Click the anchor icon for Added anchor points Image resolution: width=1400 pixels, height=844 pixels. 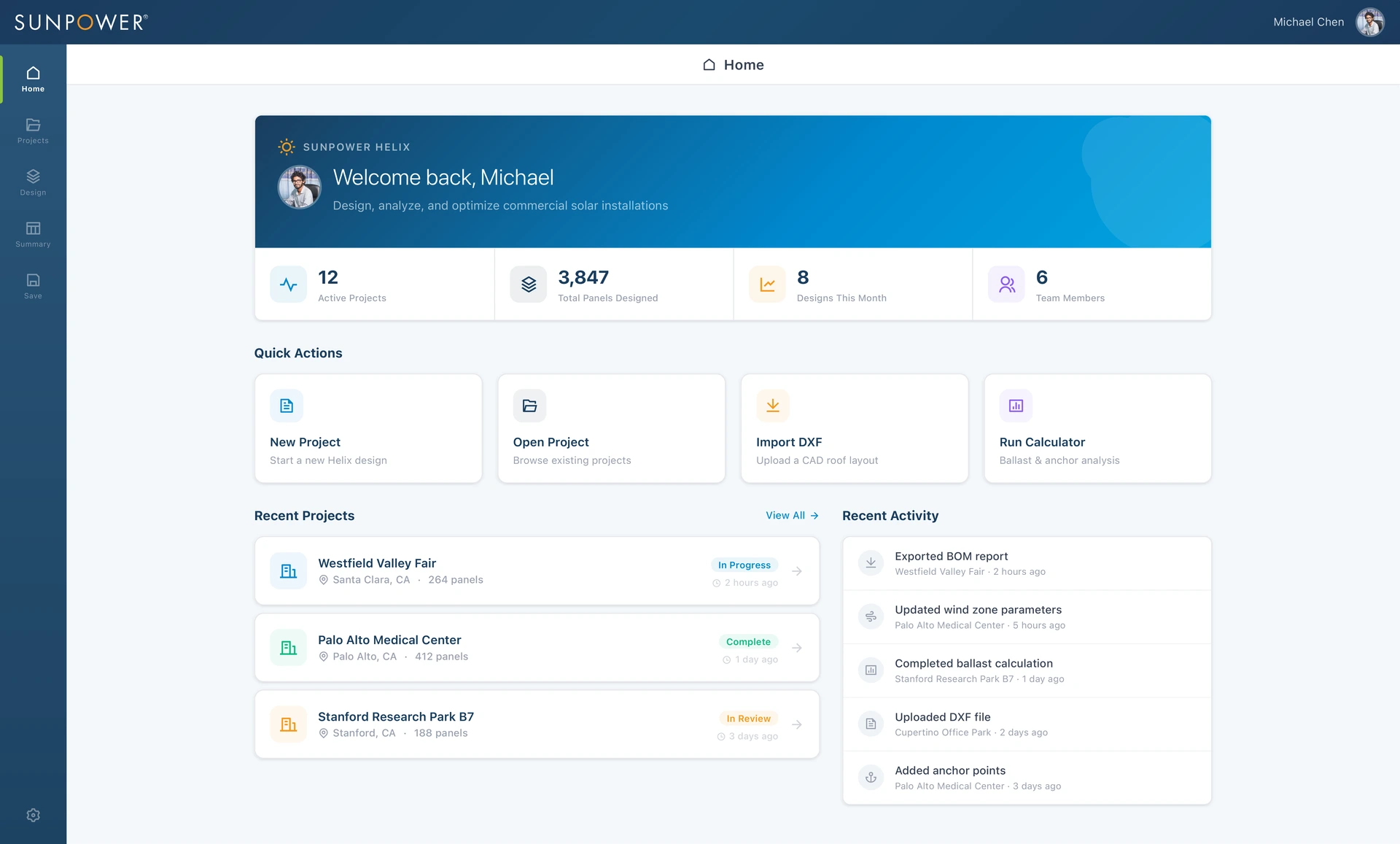871,778
